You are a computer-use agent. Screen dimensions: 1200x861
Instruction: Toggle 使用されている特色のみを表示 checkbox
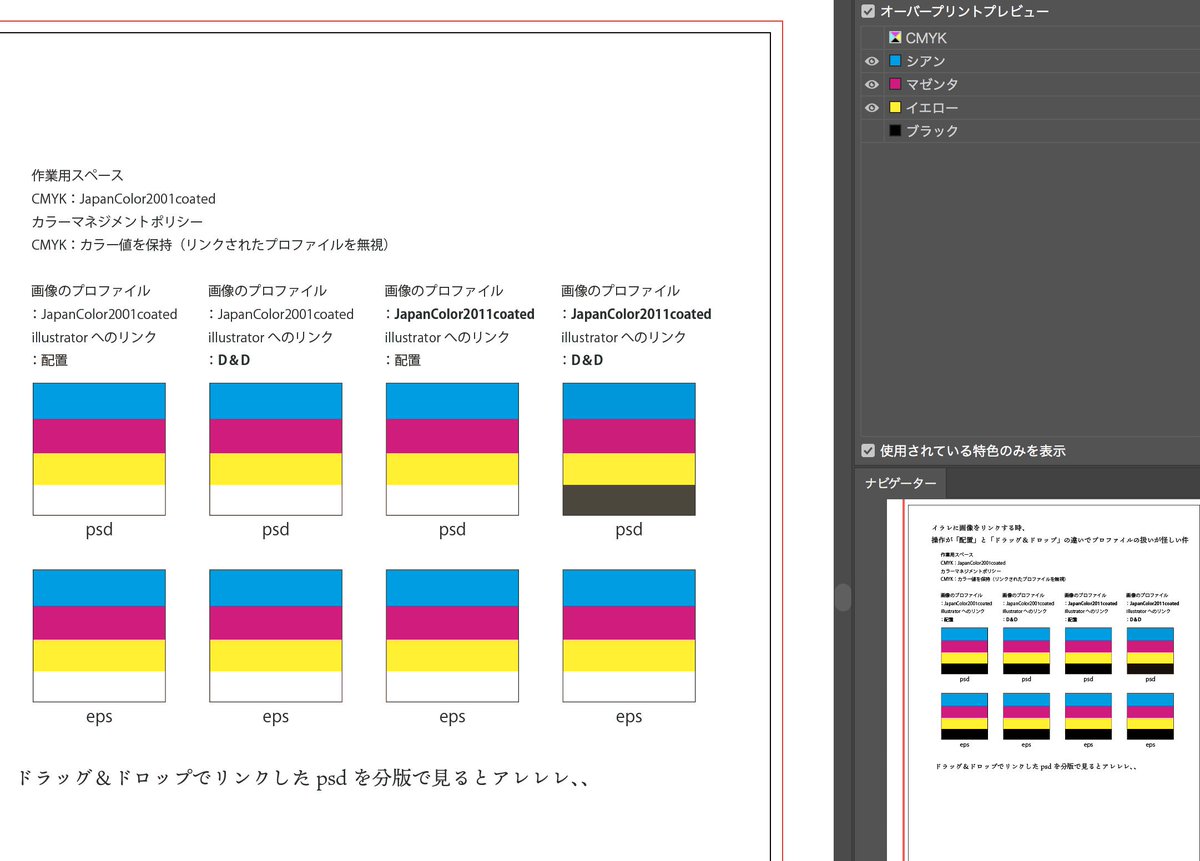[x=868, y=451]
